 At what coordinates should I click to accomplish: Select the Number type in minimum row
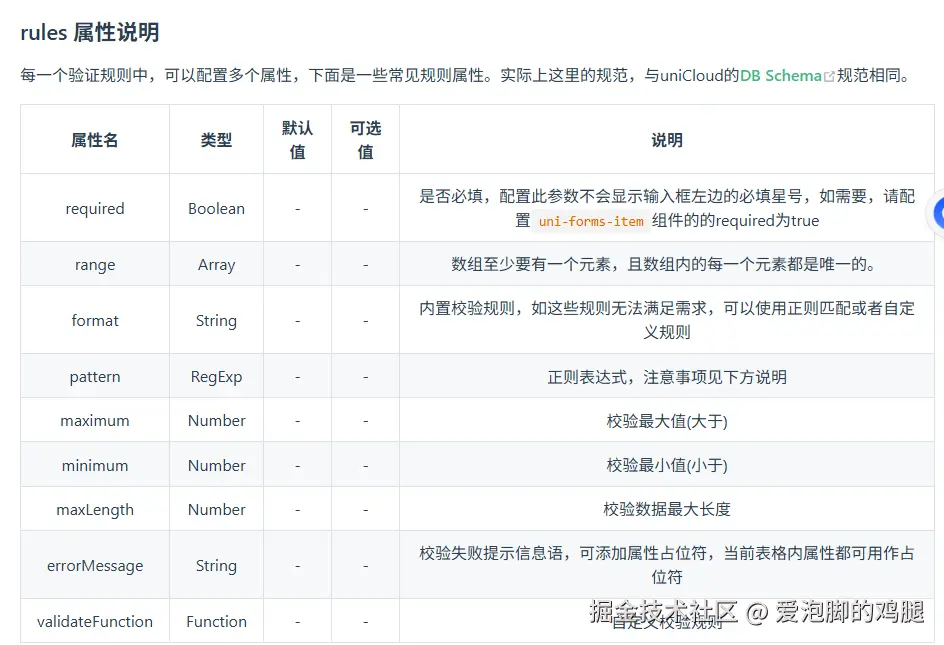tap(216, 465)
